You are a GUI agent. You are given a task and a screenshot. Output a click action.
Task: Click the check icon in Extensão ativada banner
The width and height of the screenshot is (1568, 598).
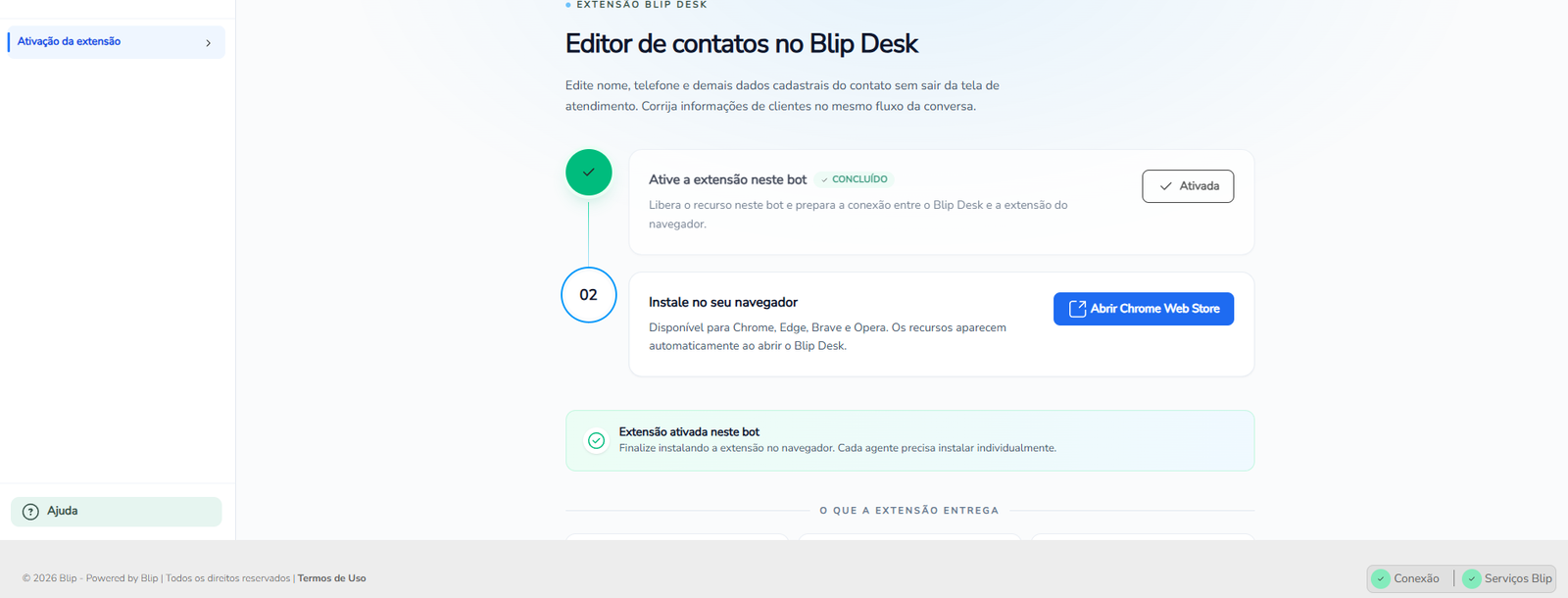[596, 440]
